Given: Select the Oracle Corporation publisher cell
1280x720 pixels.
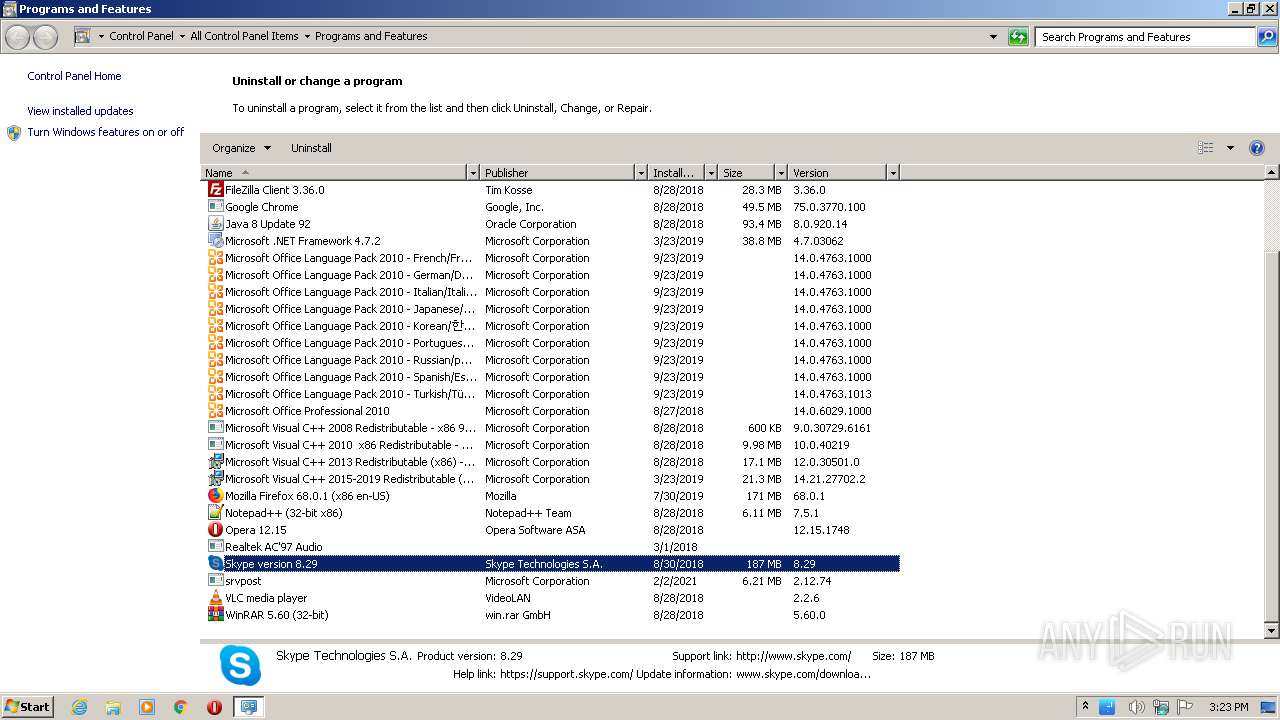Looking at the screenshot, I should coord(531,224).
